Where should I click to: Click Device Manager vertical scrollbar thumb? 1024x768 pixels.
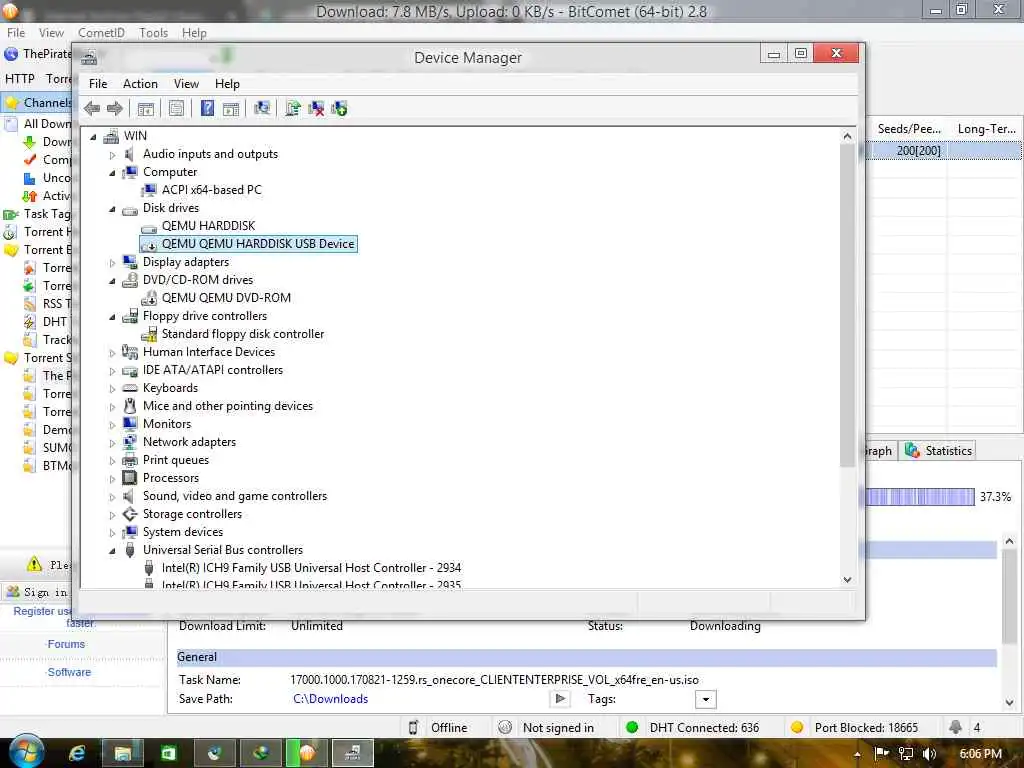coord(847,306)
